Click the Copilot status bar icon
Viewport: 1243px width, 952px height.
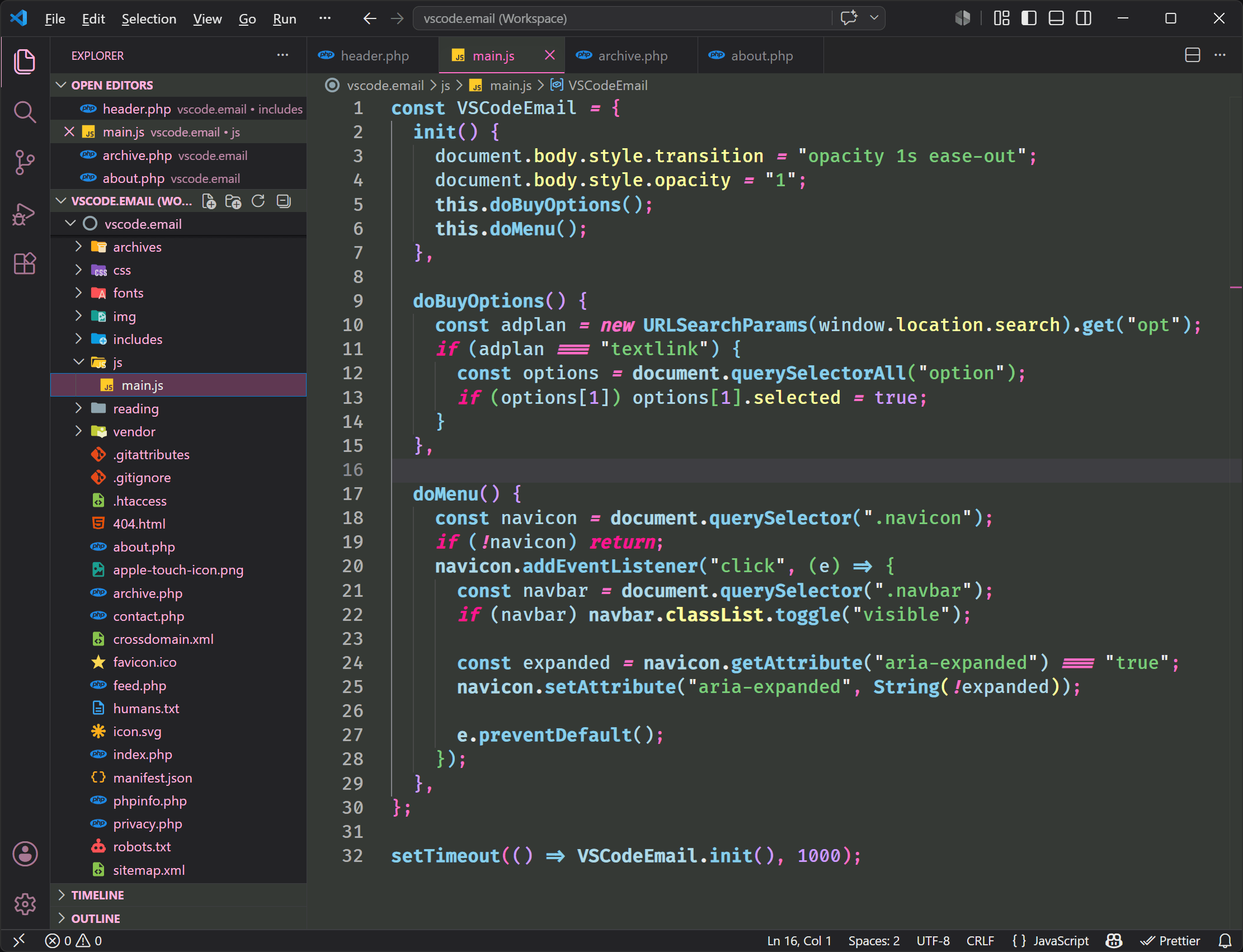coord(1114,941)
